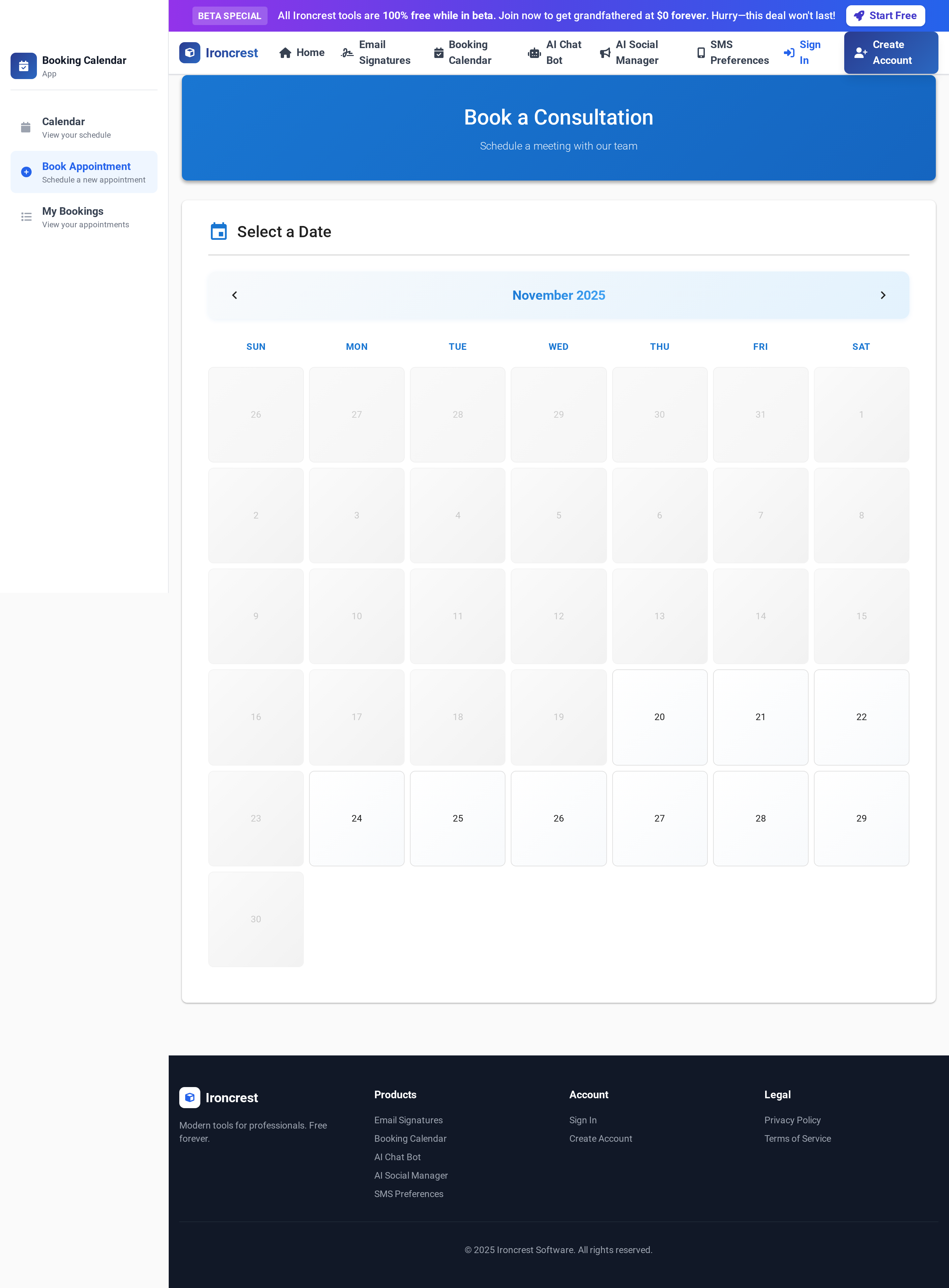Click the Booking Calendar app icon in sidebar
The image size is (949, 1288).
[23, 66]
